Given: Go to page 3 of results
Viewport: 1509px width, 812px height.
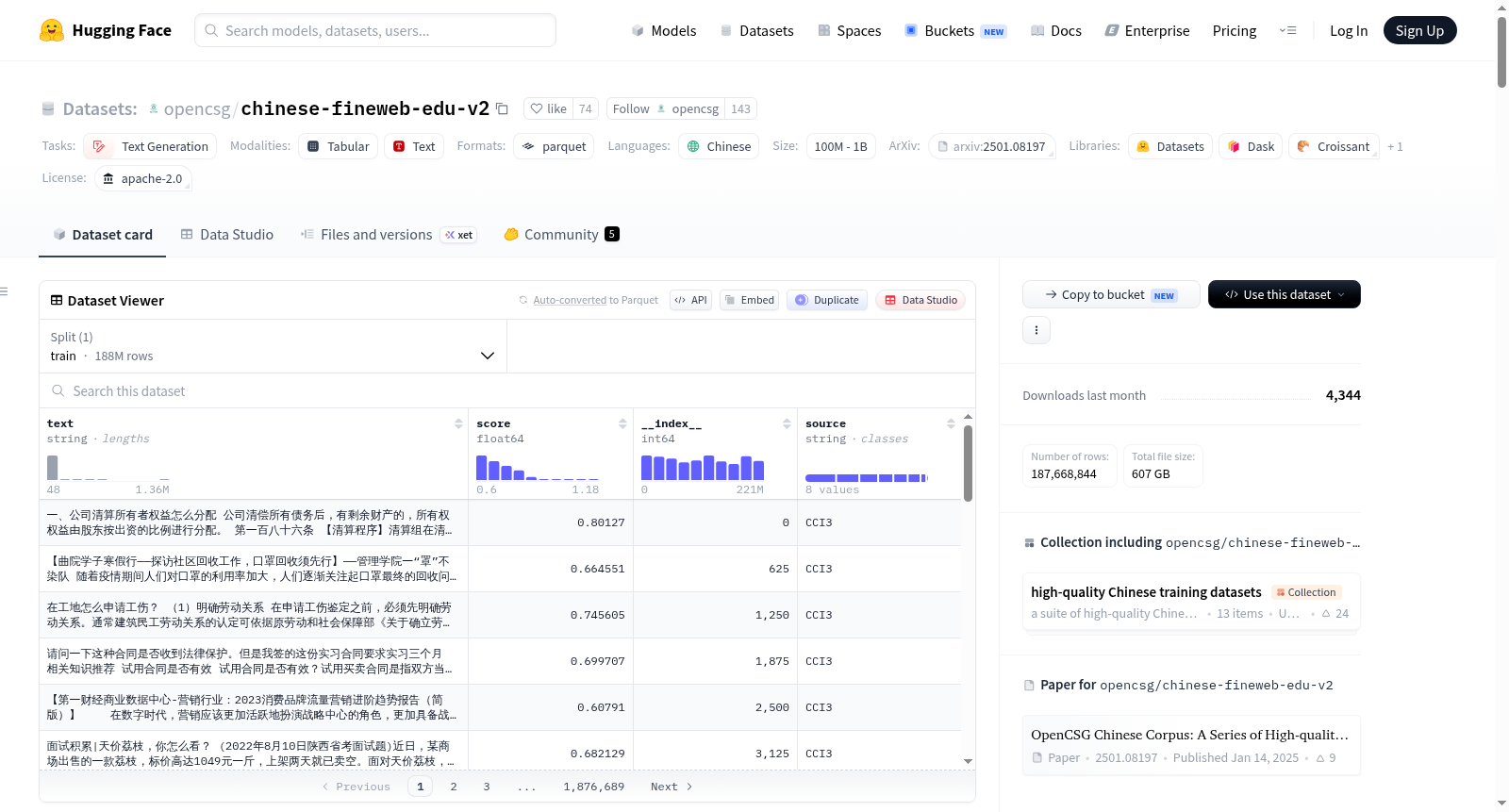Looking at the screenshot, I should (487, 787).
